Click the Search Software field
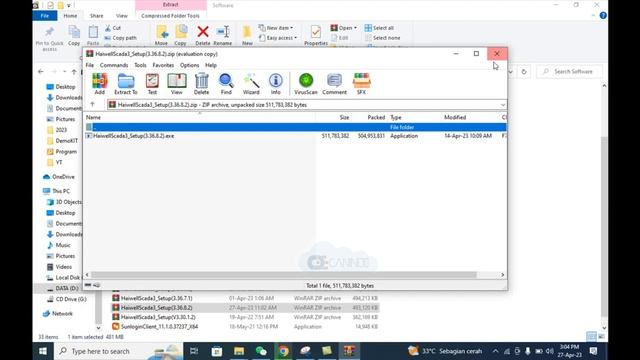 570,71
